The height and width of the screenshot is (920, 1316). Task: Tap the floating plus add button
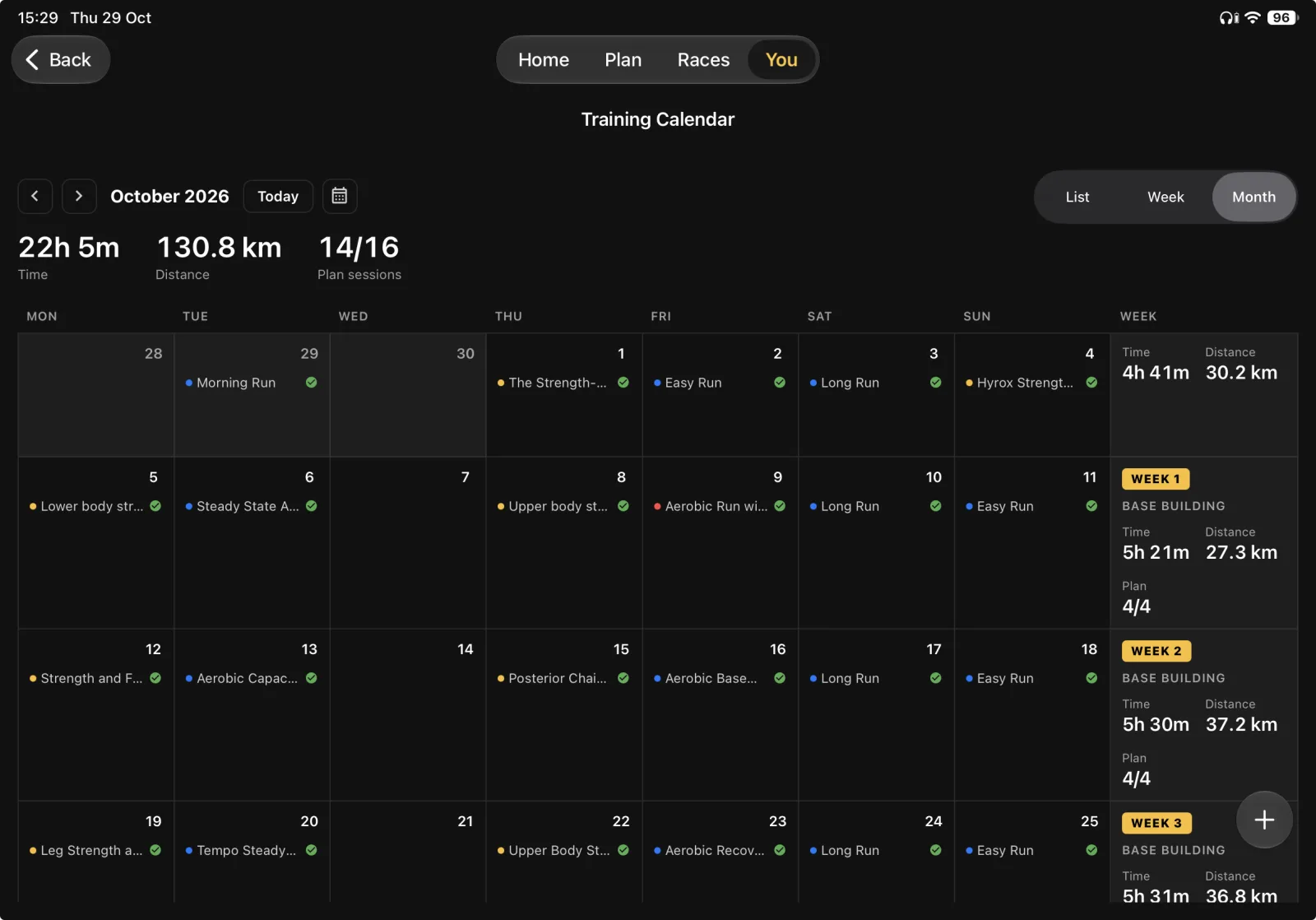pyautogui.click(x=1264, y=820)
